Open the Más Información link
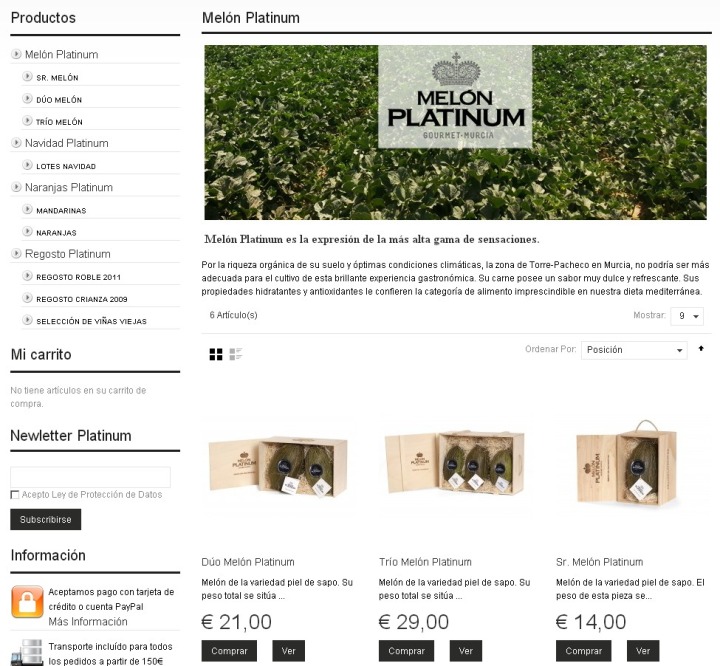720x666 pixels. click(88, 621)
